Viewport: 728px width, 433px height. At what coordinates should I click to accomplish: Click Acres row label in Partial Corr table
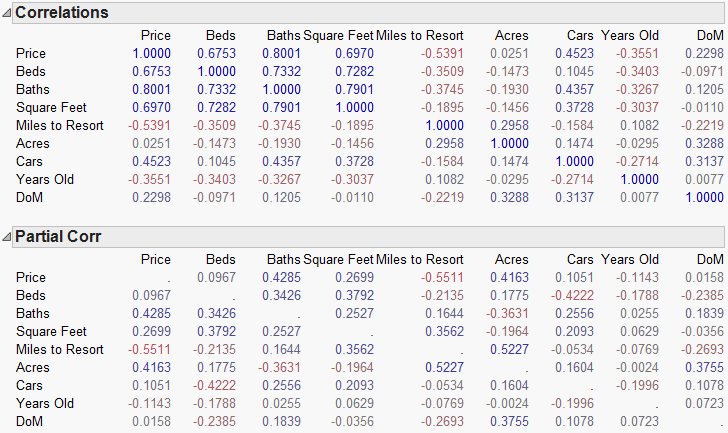32,368
